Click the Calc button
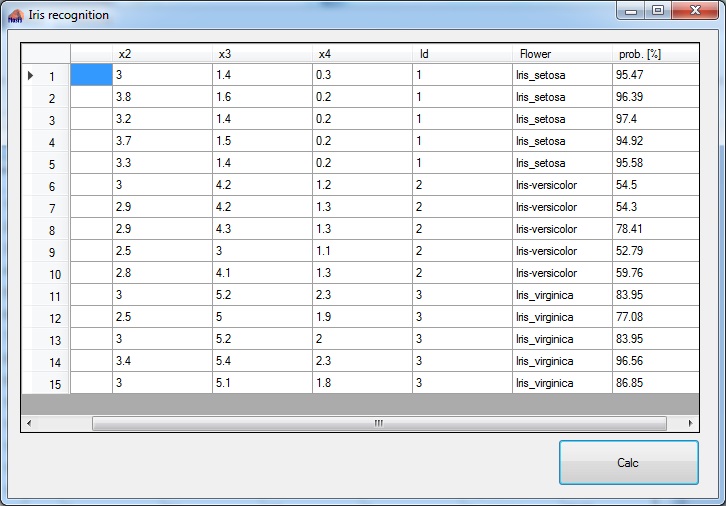The image size is (726, 506). click(x=628, y=463)
